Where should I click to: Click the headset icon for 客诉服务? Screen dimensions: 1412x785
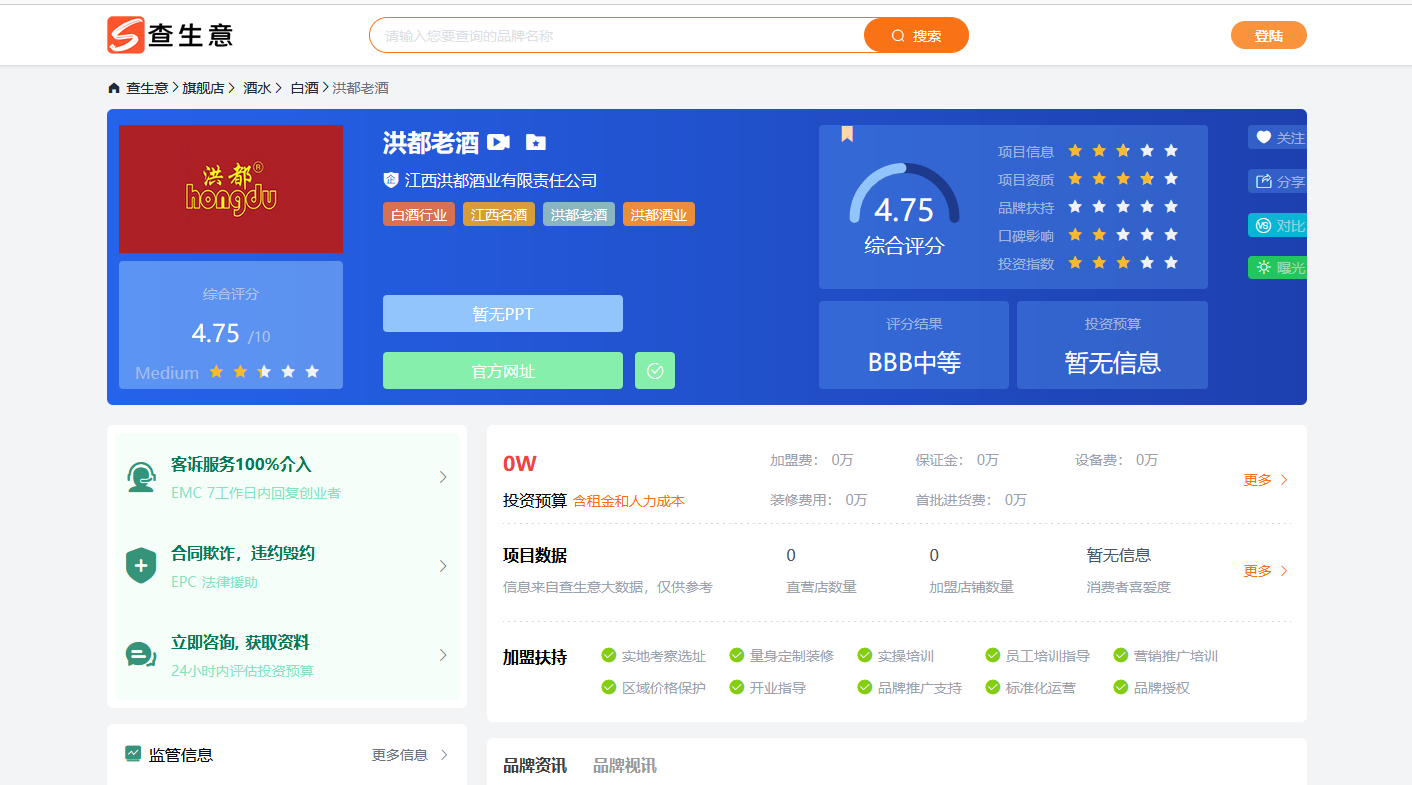[x=141, y=477]
